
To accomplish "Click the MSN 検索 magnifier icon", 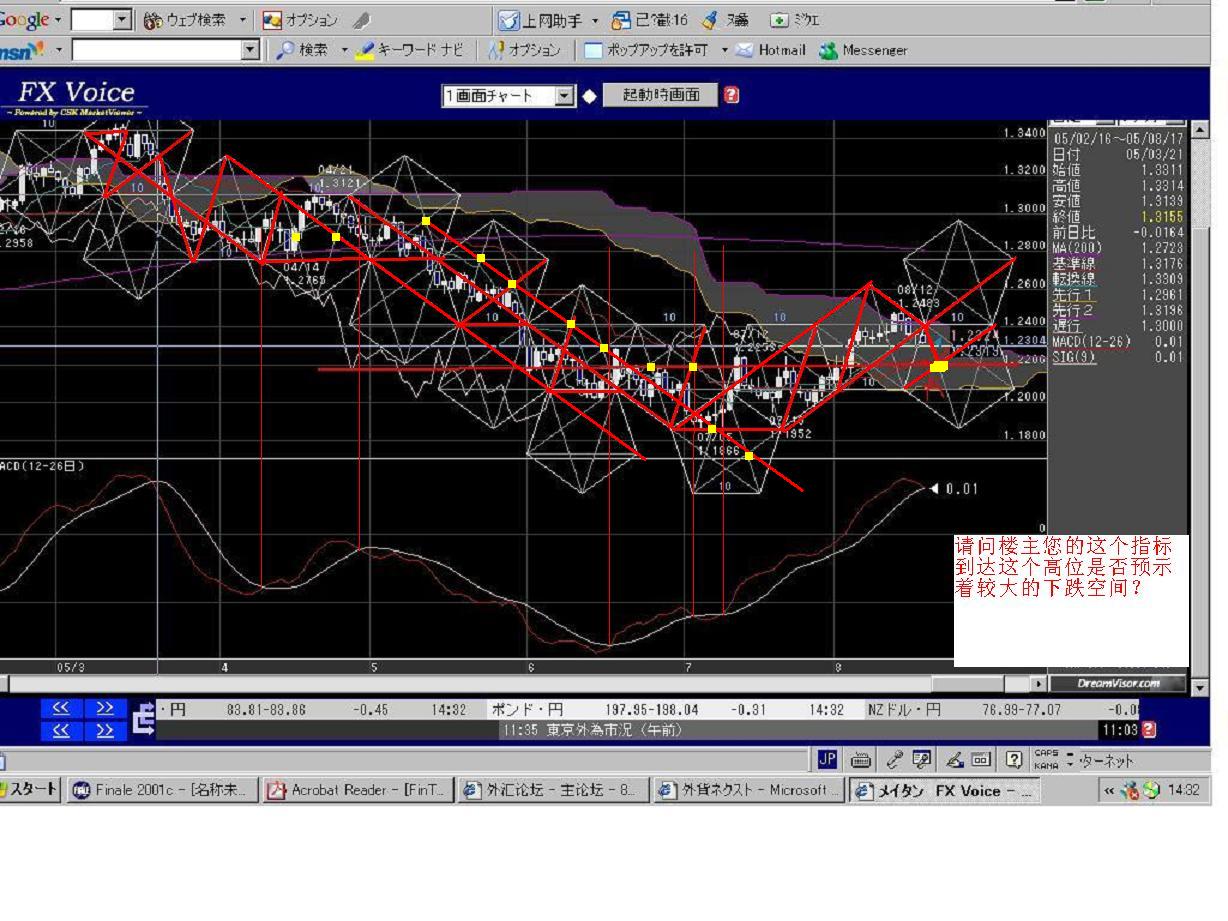I will pyautogui.click(x=285, y=50).
